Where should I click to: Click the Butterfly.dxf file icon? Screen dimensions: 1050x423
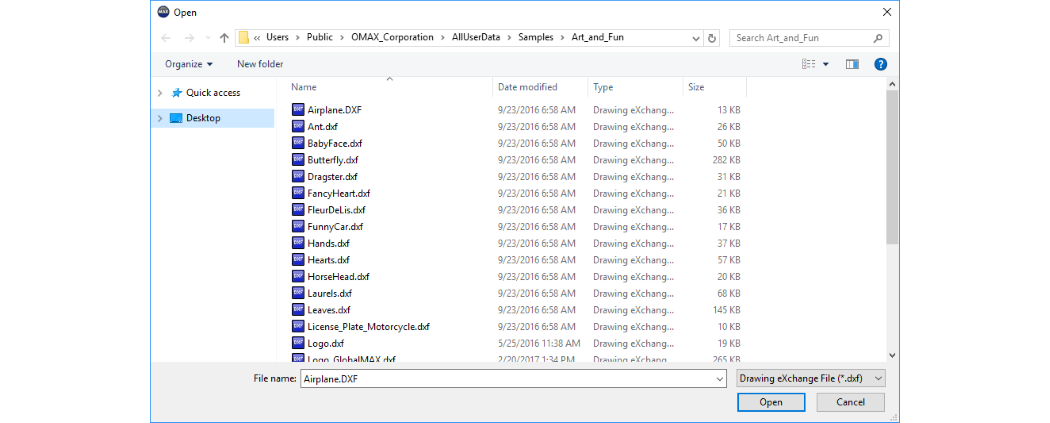tap(298, 160)
